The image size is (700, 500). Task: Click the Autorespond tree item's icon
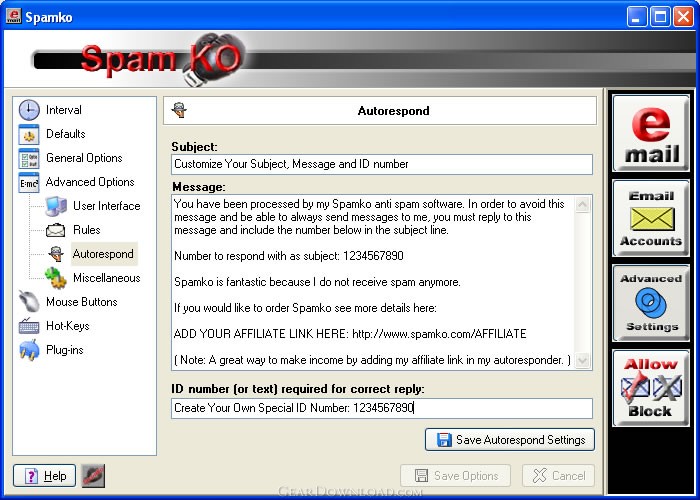point(56,254)
